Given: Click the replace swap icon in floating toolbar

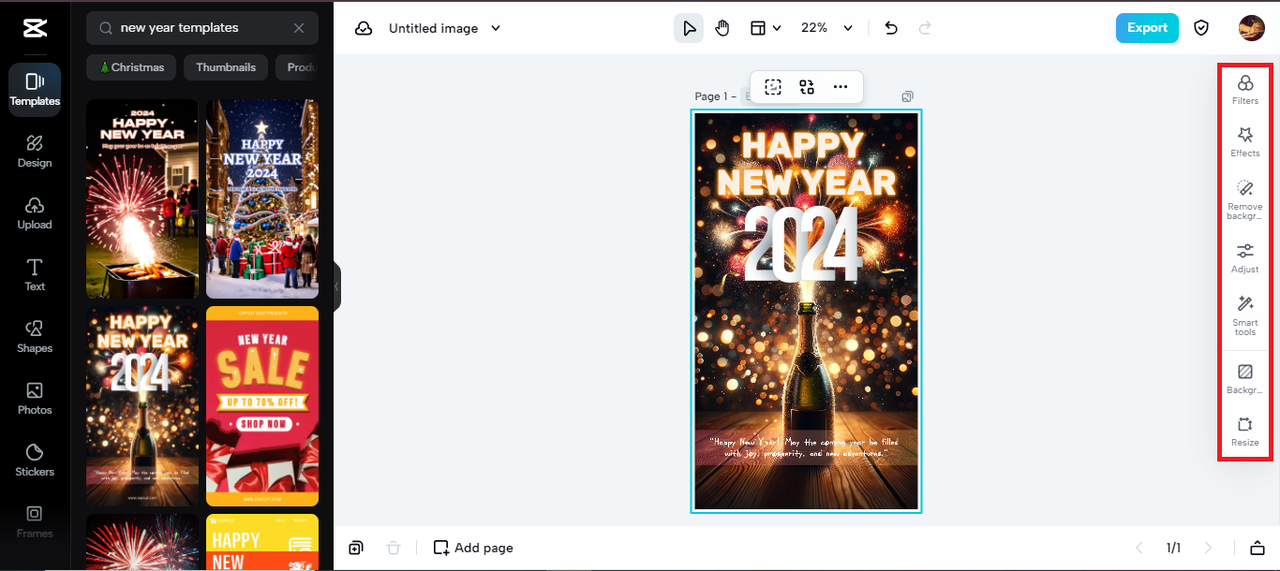Looking at the screenshot, I should tap(807, 87).
